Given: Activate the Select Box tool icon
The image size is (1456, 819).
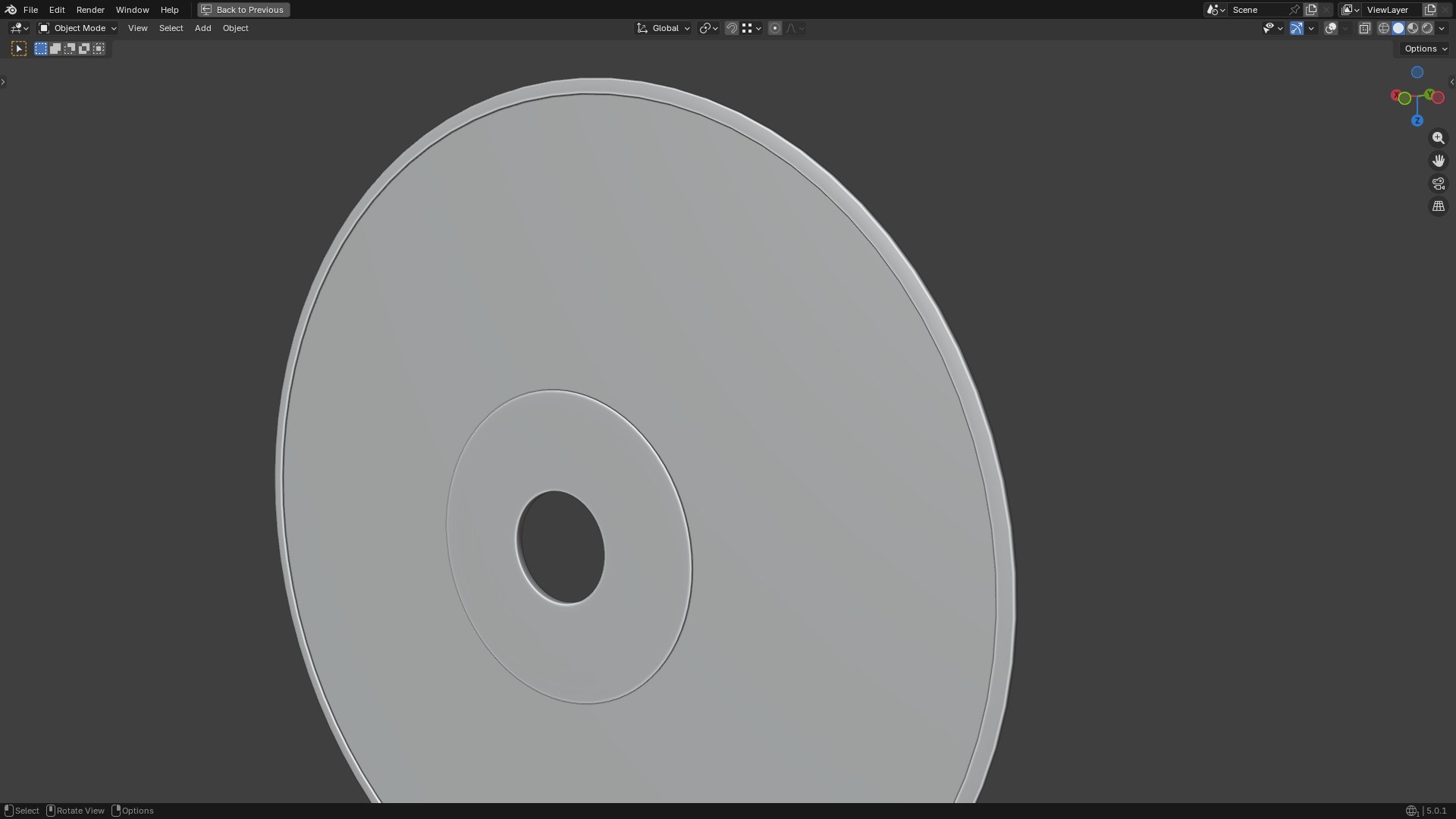Looking at the screenshot, I should pyautogui.click(x=19, y=49).
